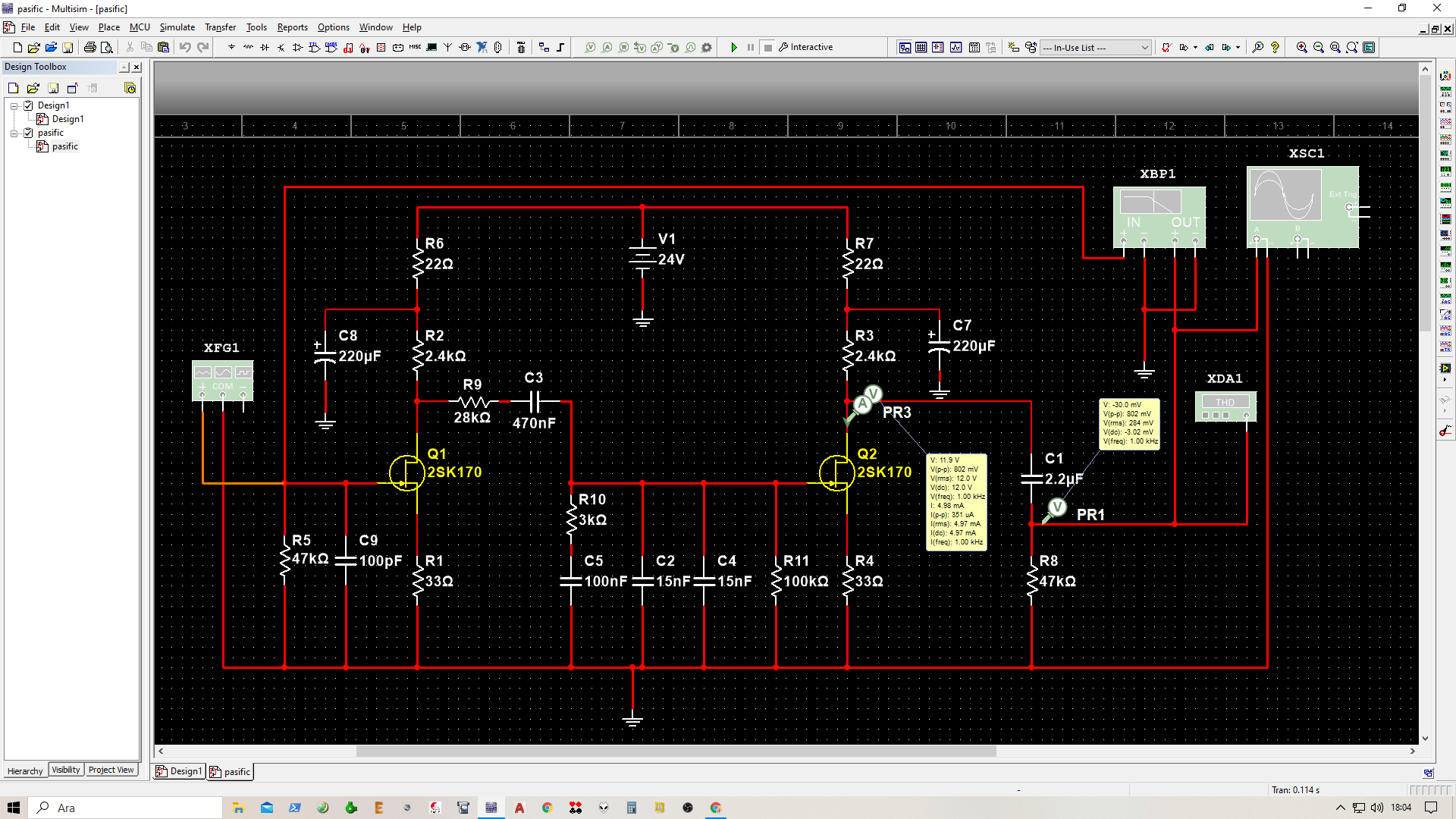The image size is (1456, 819).
Task: Click the Undo arrow icon
Action: 185,47
